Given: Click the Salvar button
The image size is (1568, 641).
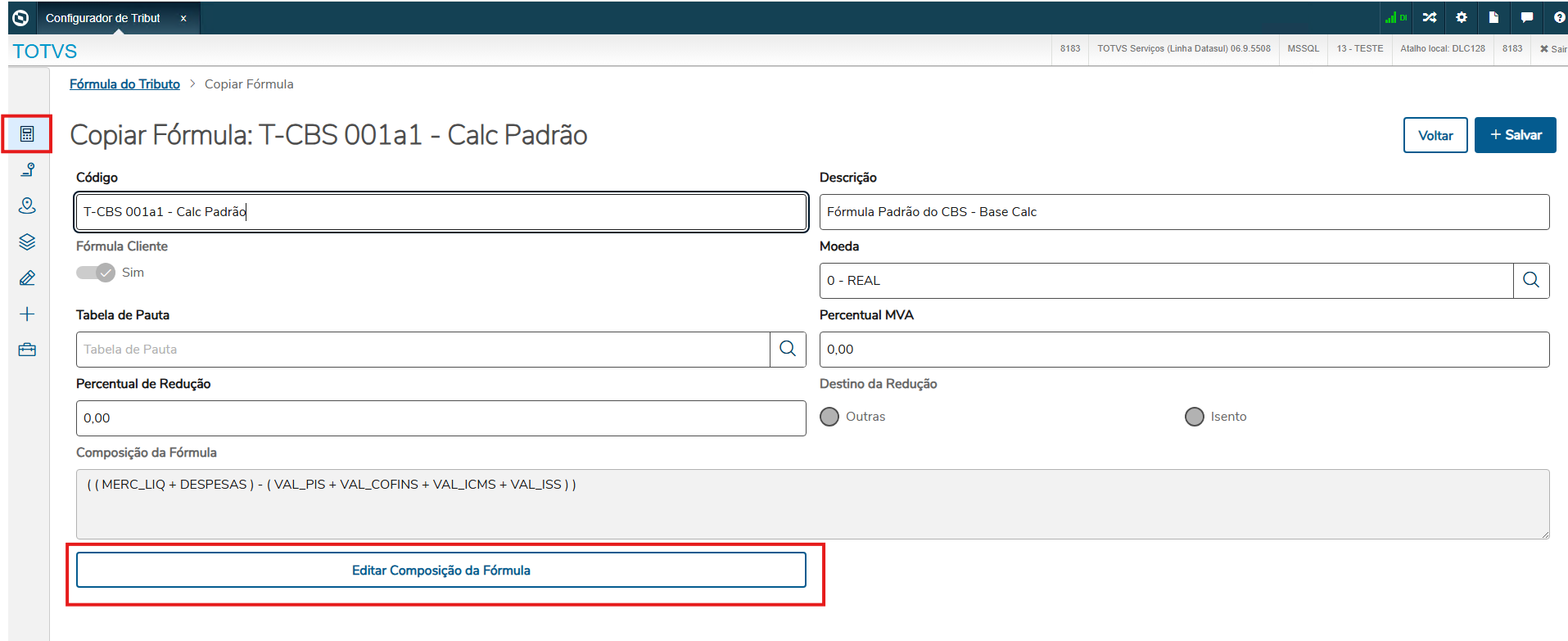Looking at the screenshot, I should pos(1516,135).
